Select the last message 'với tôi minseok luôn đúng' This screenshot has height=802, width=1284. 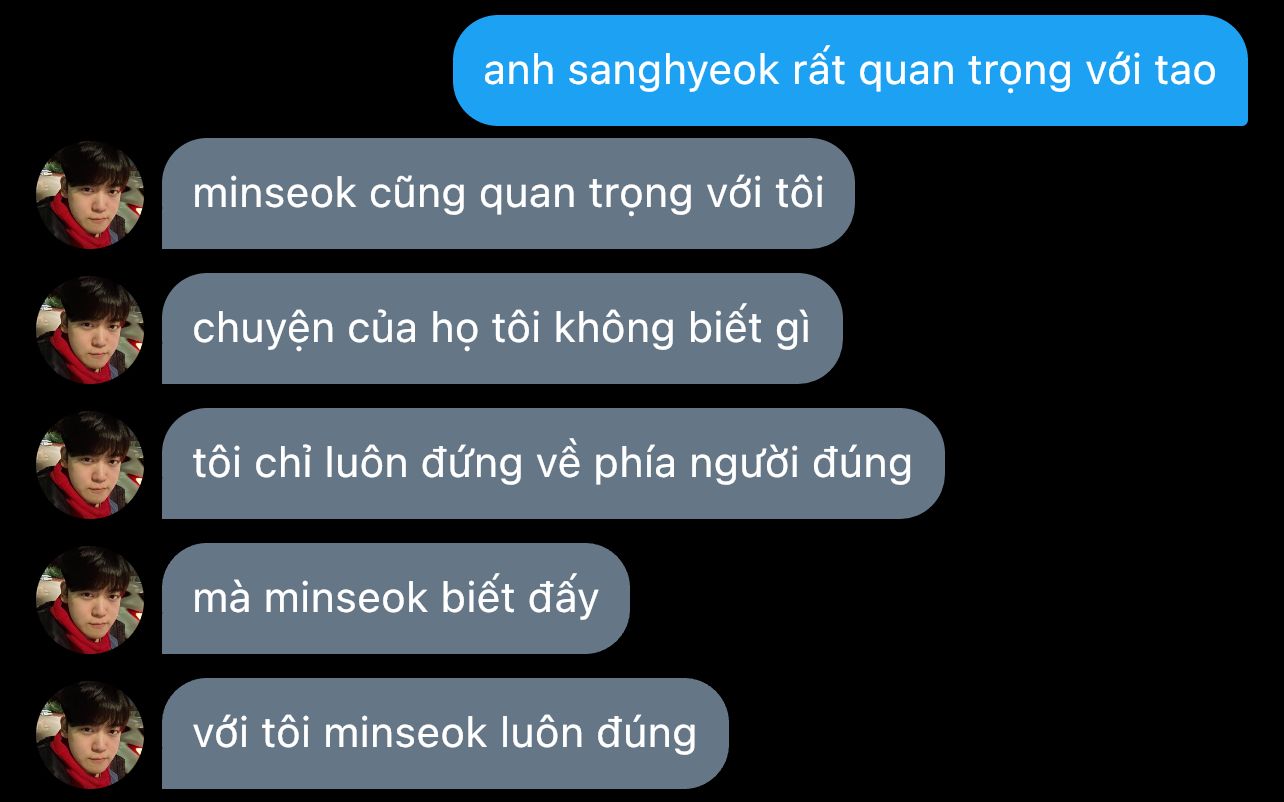pos(445,734)
